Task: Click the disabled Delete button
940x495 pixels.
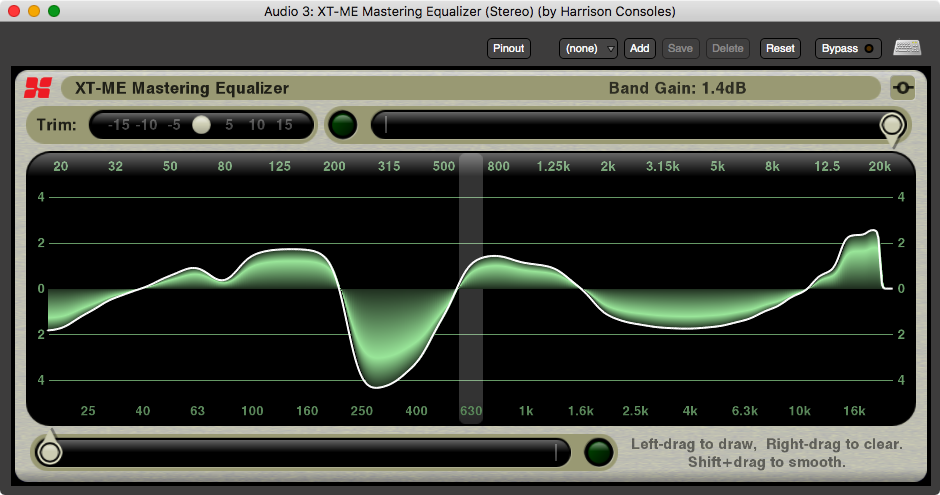Action: [x=728, y=49]
